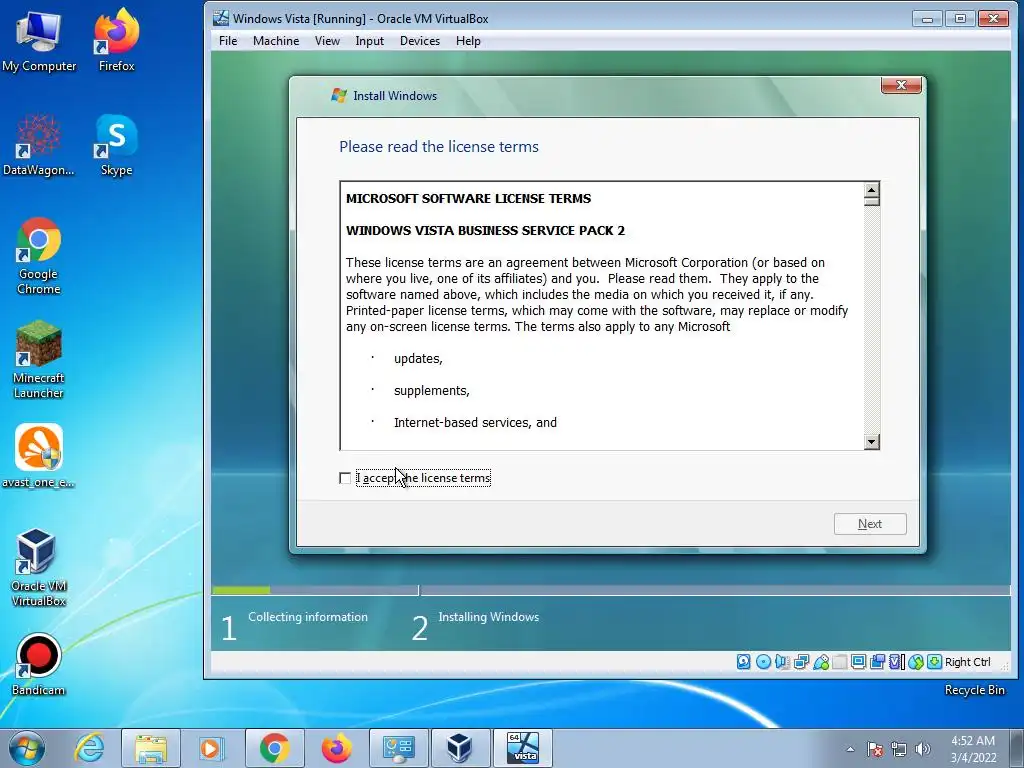Viewport: 1024px width, 768px height.
Task: Click the 'Right Ctrl' host key label
Action: (967, 662)
